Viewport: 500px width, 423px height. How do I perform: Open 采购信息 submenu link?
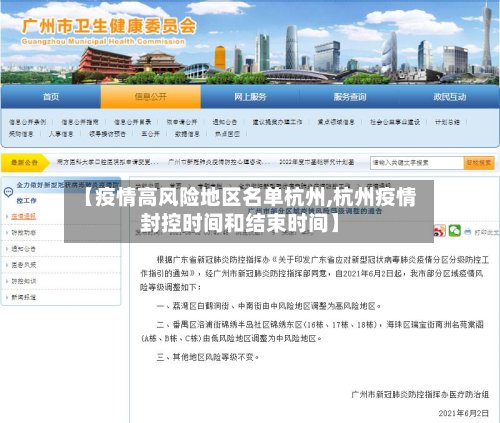(21, 134)
